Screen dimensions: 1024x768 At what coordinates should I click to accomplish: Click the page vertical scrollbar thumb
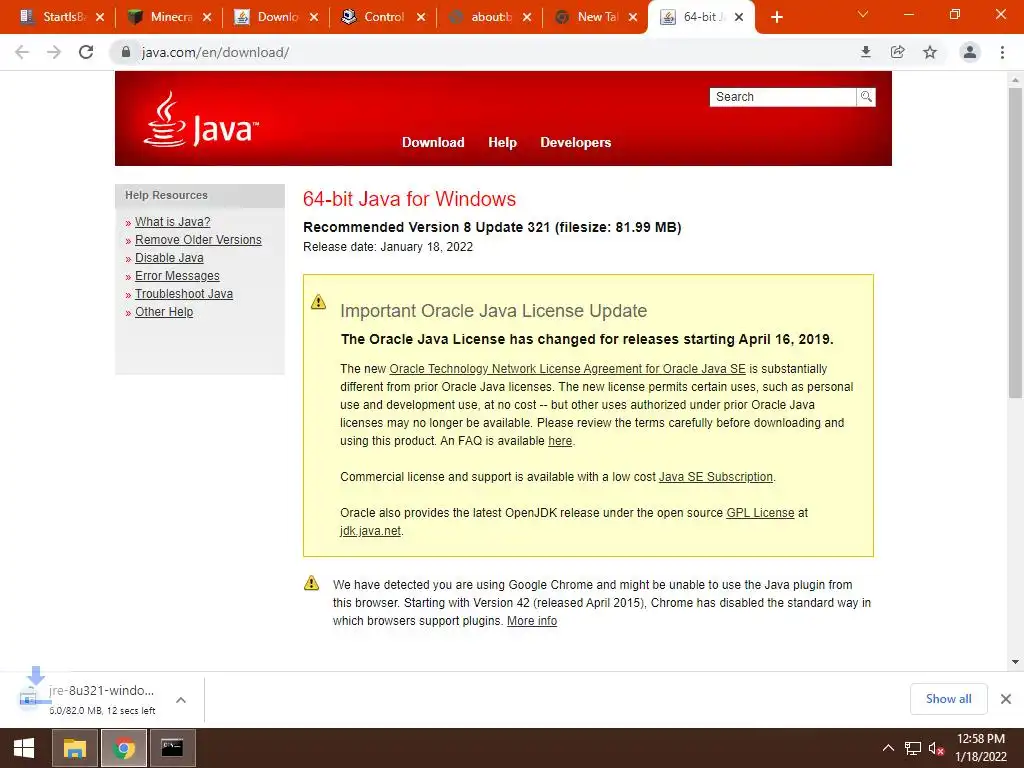(x=1015, y=242)
